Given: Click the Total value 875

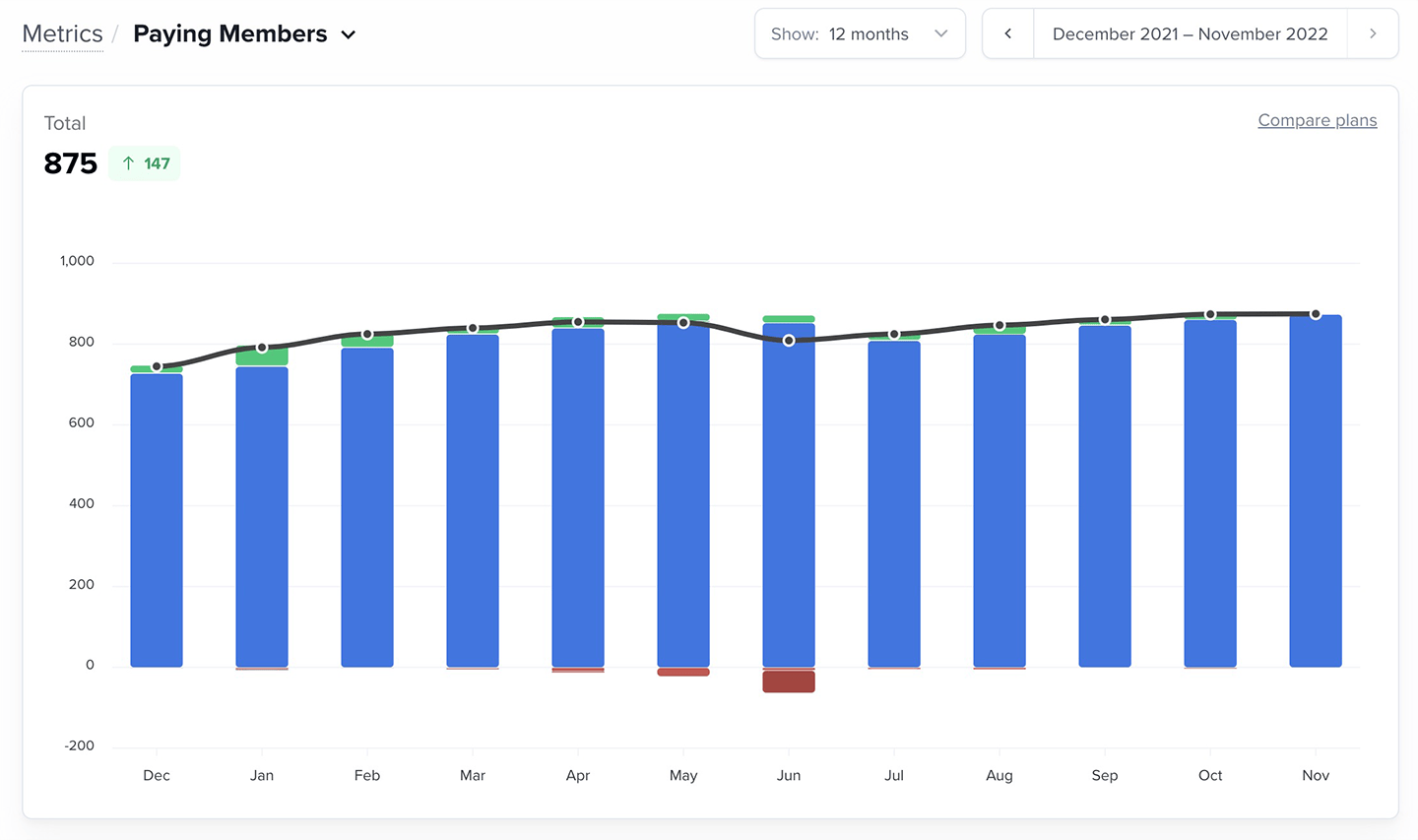Looking at the screenshot, I should pyautogui.click(x=69, y=163).
